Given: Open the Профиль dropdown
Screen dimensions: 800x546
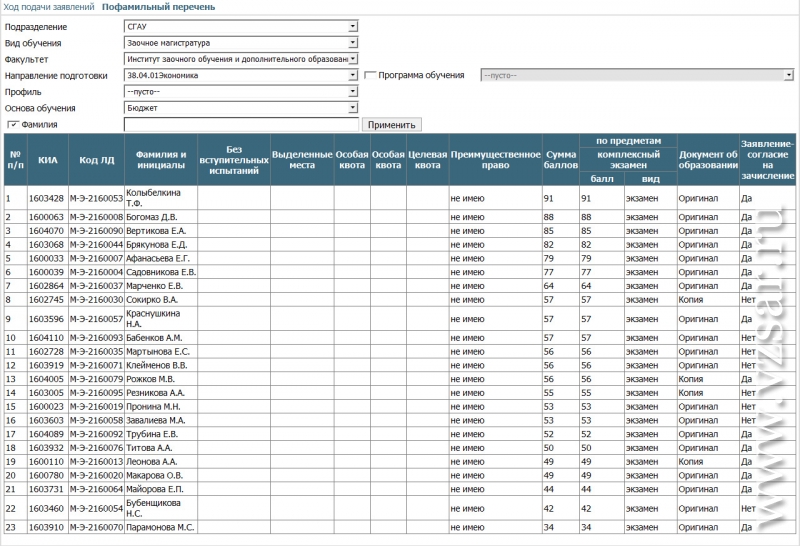Looking at the screenshot, I should click(x=241, y=92).
